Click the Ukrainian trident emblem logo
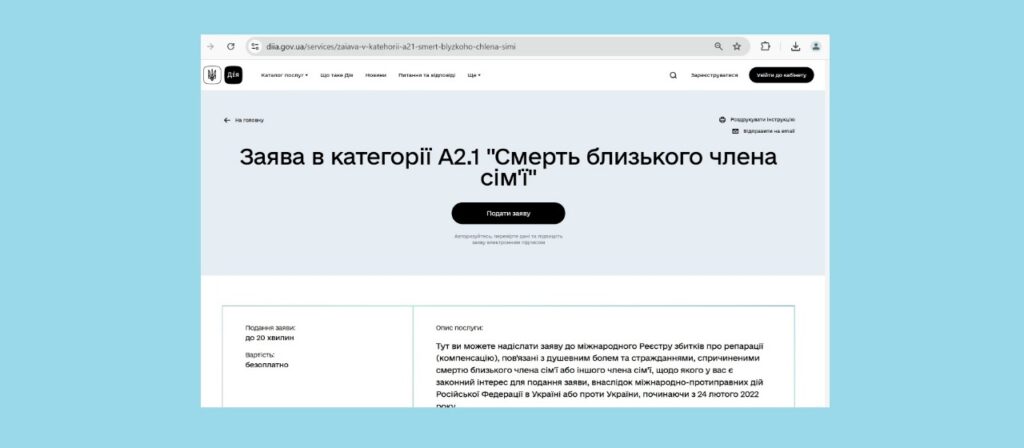This screenshot has width=1024, height=448. [212, 75]
